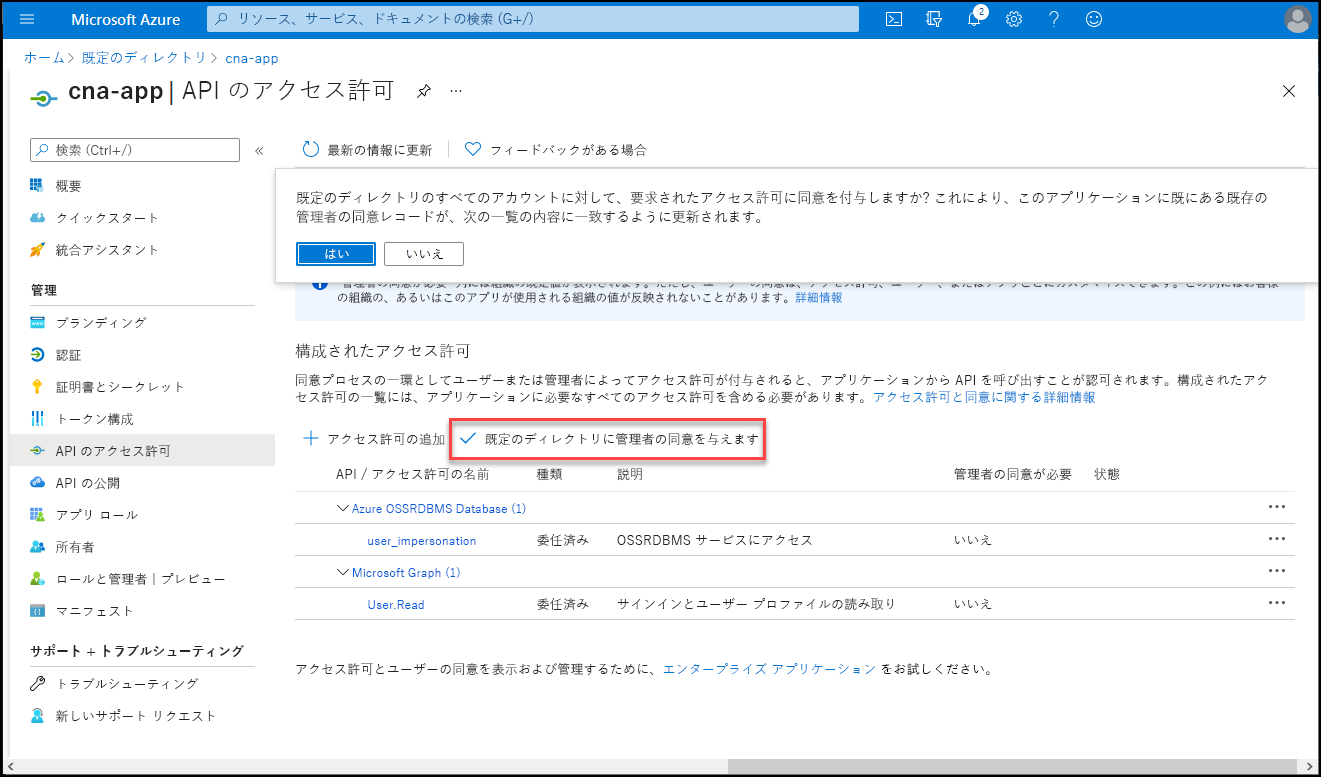
Task: Click the サインインとユーザー プロファイルの読み取り cell
Action: pos(756,604)
